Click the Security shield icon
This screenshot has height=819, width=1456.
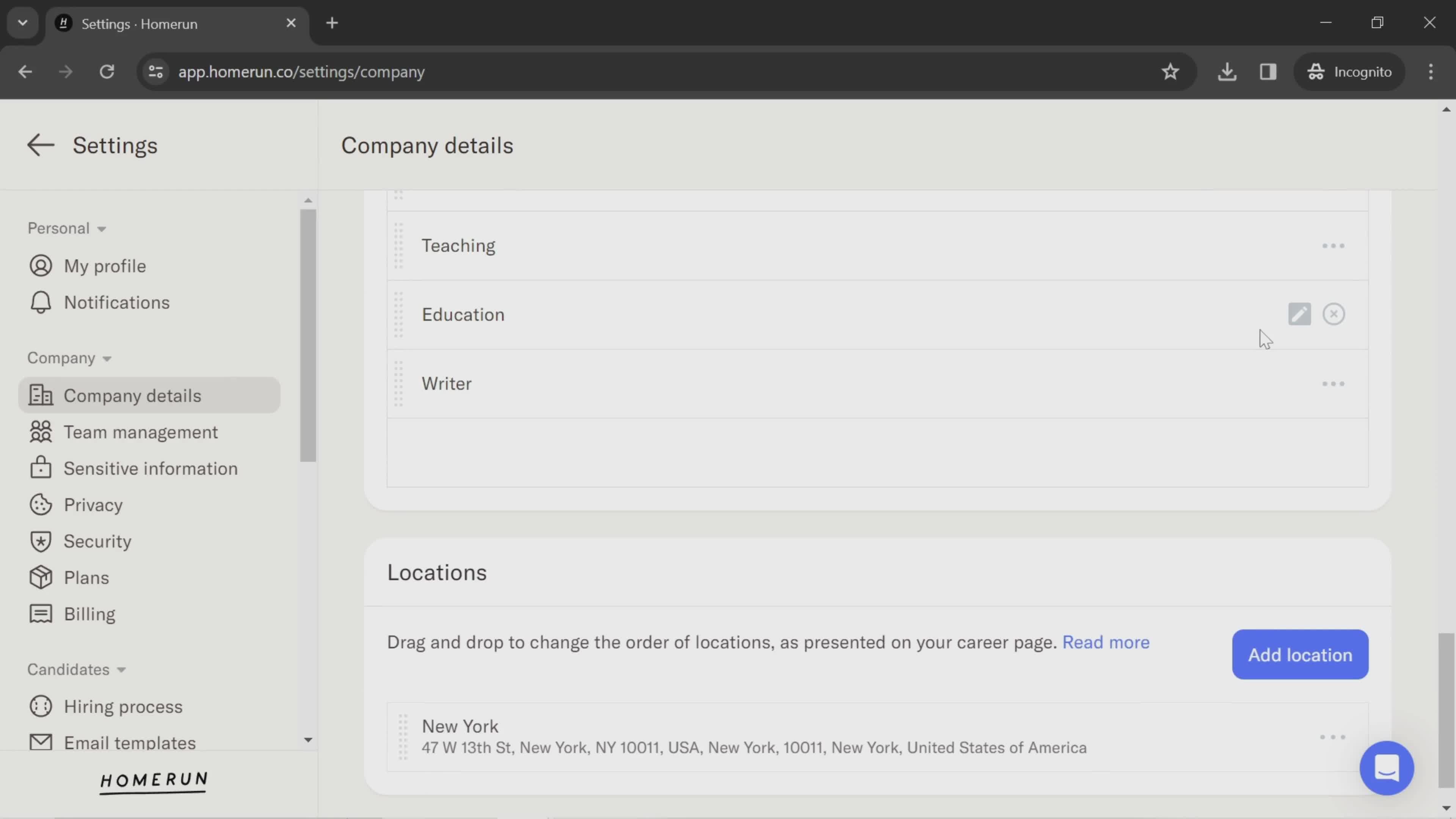click(41, 541)
